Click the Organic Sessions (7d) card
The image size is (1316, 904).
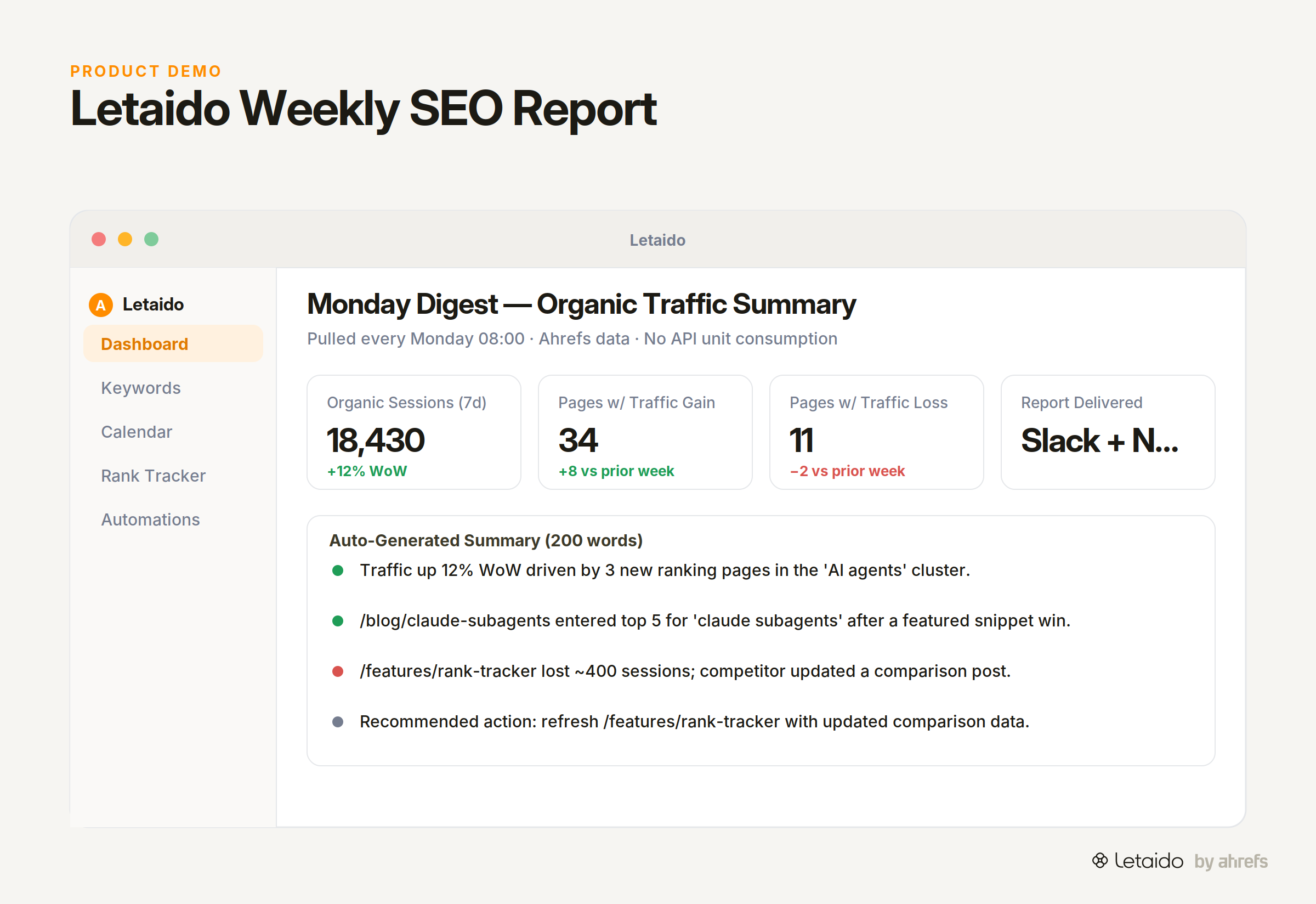414,432
